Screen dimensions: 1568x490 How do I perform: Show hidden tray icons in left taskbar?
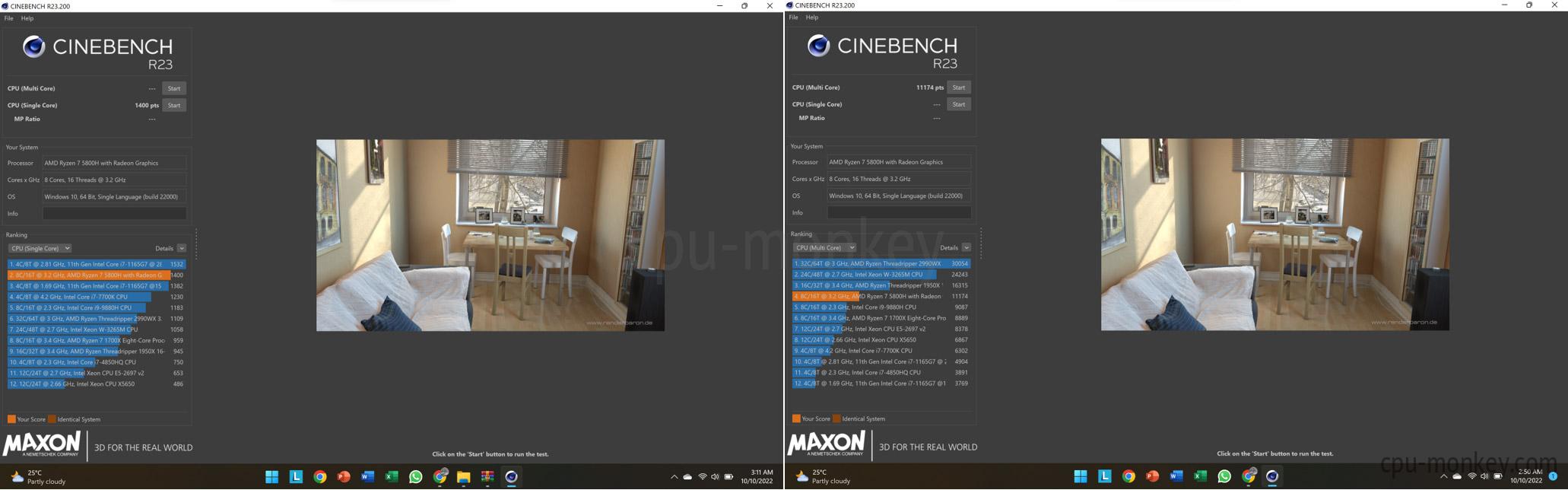click(x=674, y=477)
